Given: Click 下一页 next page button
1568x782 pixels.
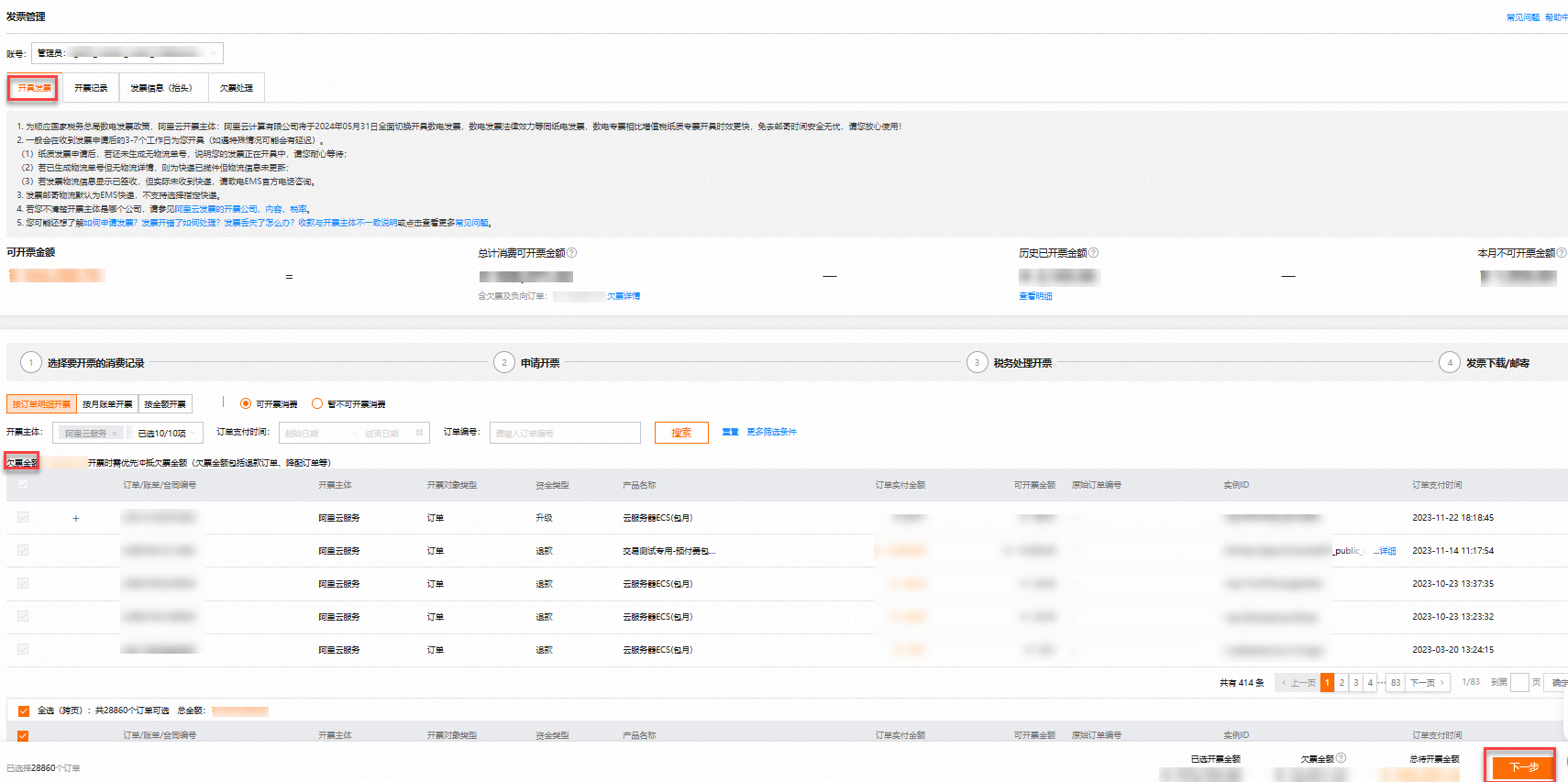Looking at the screenshot, I should click(x=1428, y=683).
